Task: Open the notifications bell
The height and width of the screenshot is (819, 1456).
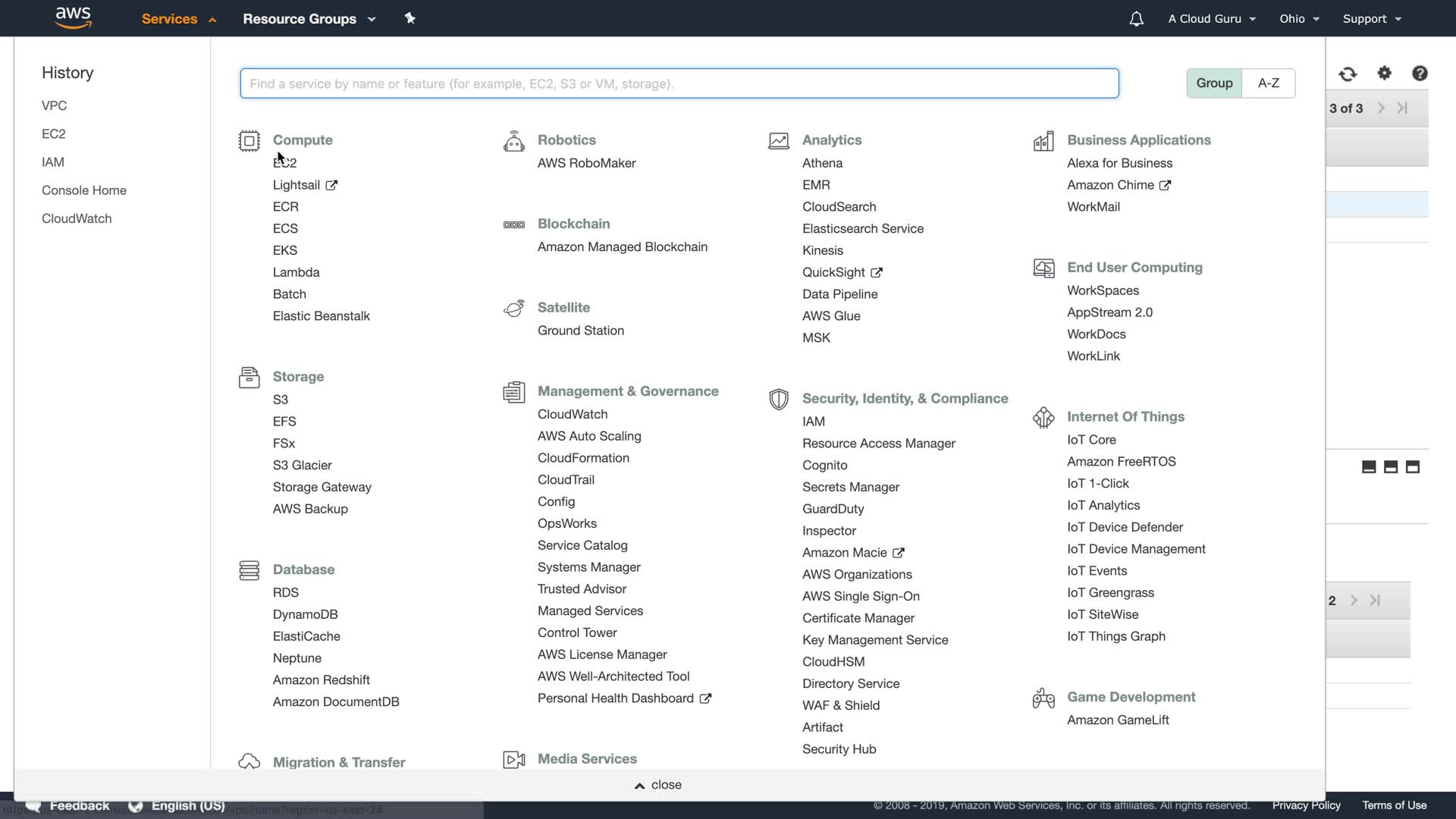Action: tap(1136, 19)
